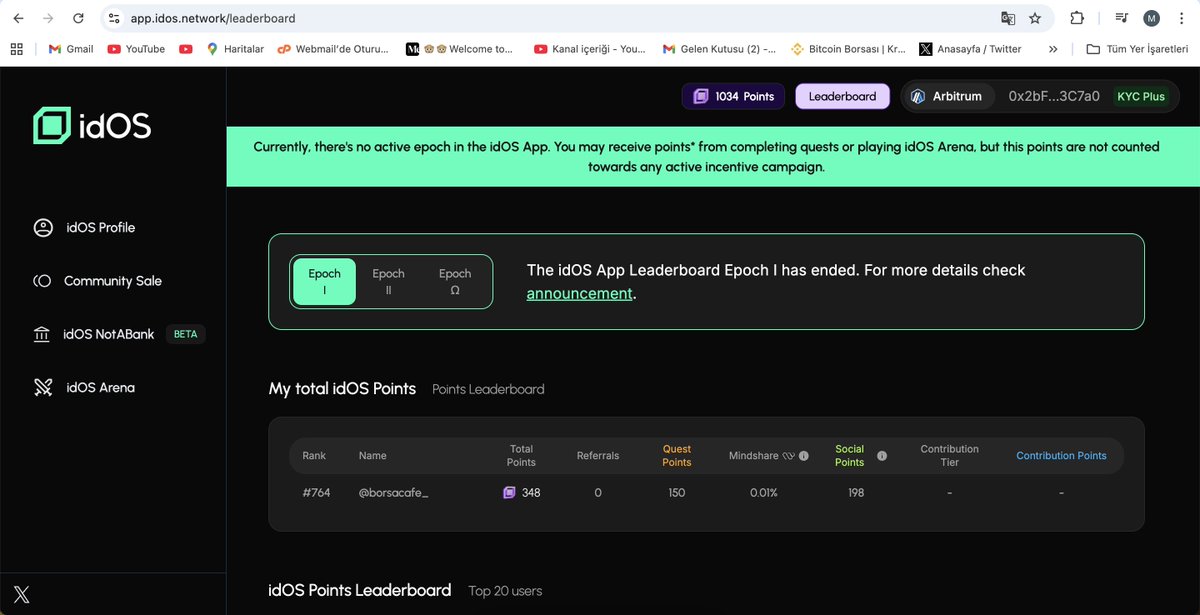Open the Gelen Kutusu (2) bookmark
The image size is (1200, 615).
click(719, 48)
